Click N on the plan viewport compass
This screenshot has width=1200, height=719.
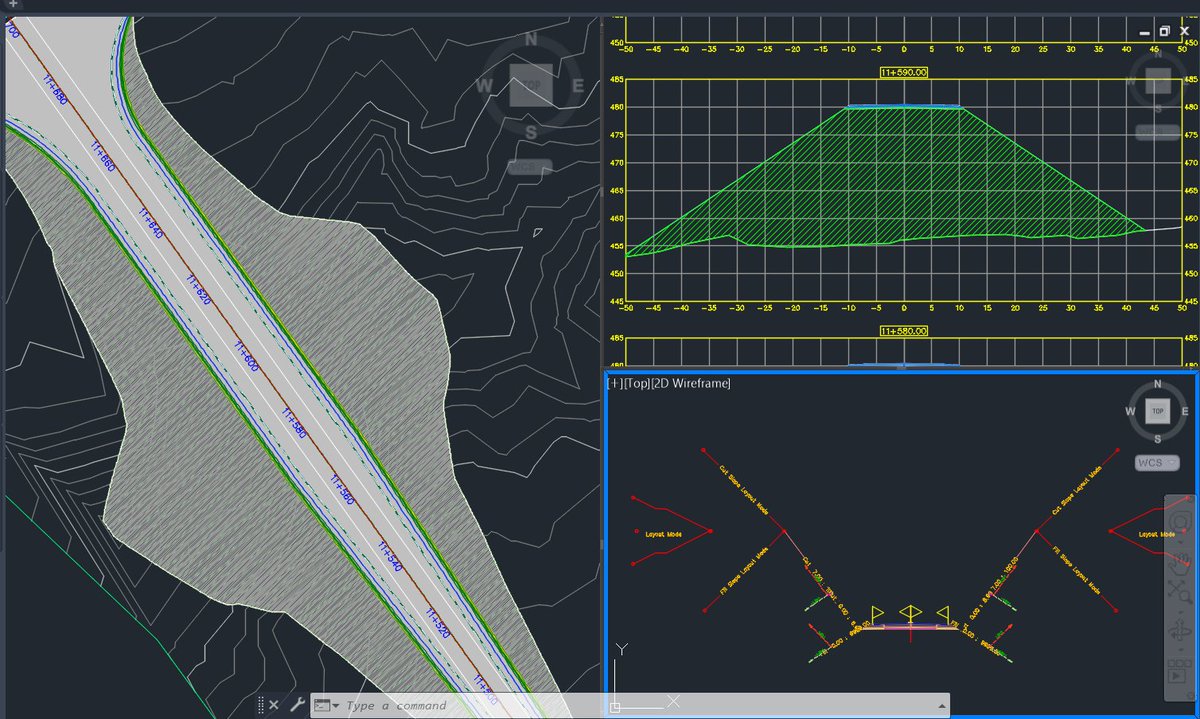(x=531, y=40)
